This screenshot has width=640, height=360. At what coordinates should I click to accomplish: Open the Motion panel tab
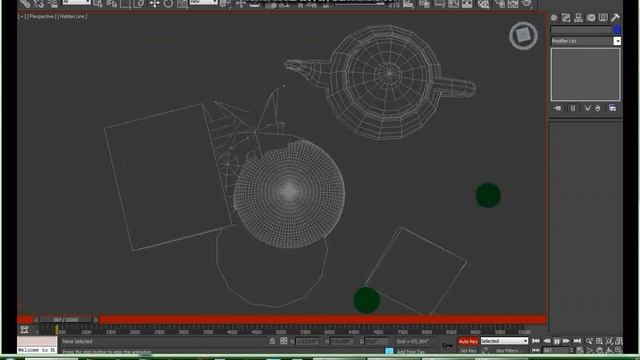pos(591,18)
